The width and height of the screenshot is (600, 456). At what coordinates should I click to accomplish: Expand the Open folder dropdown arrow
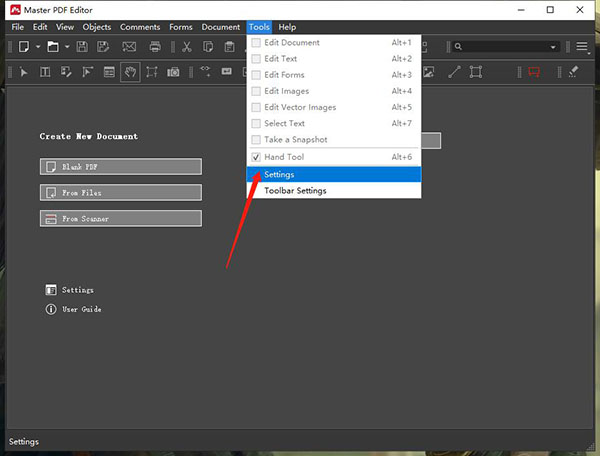point(67,47)
